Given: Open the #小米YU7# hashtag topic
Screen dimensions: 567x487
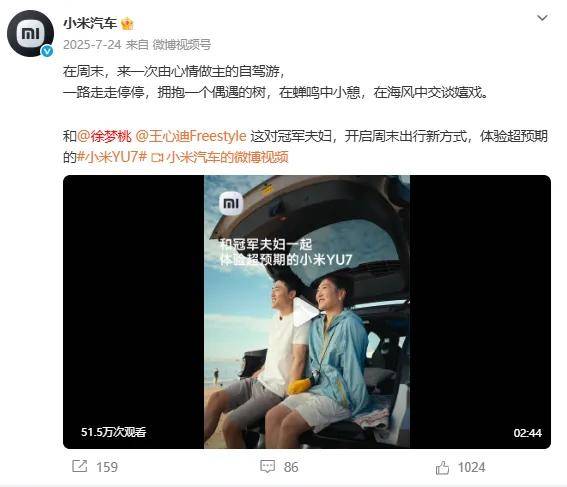Looking at the screenshot, I should (112, 157).
